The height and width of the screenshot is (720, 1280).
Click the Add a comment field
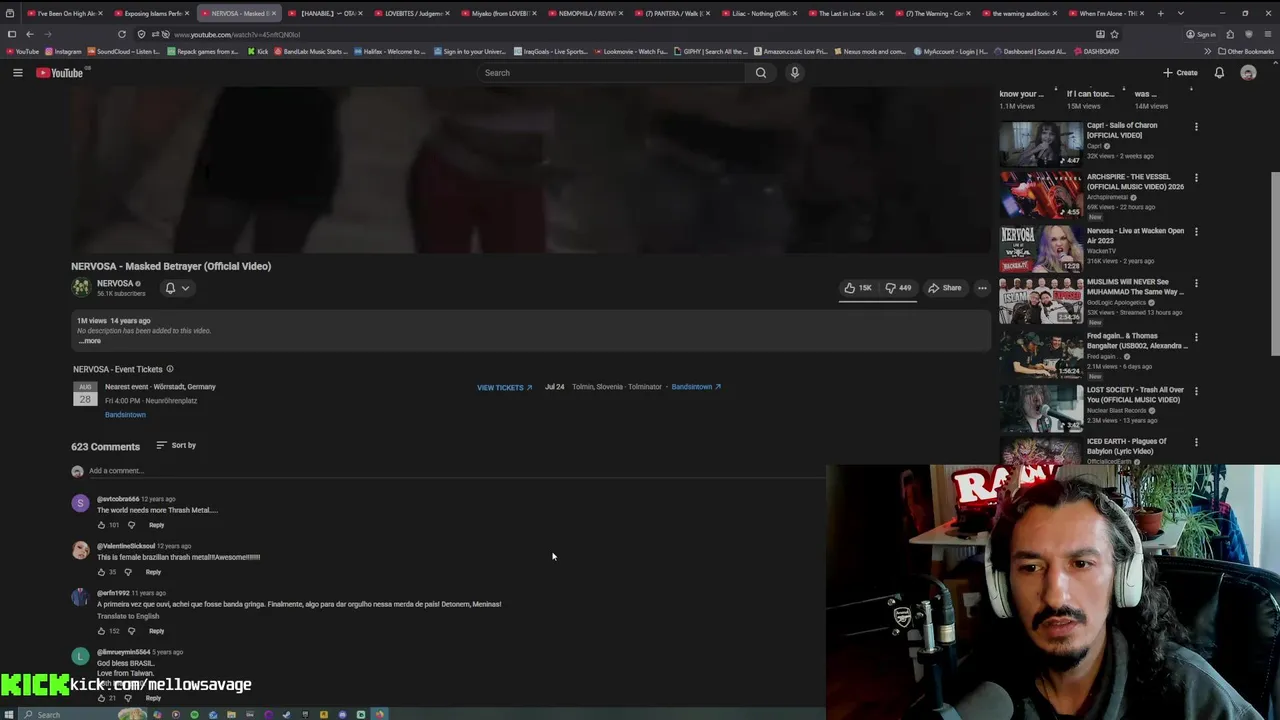click(x=455, y=471)
